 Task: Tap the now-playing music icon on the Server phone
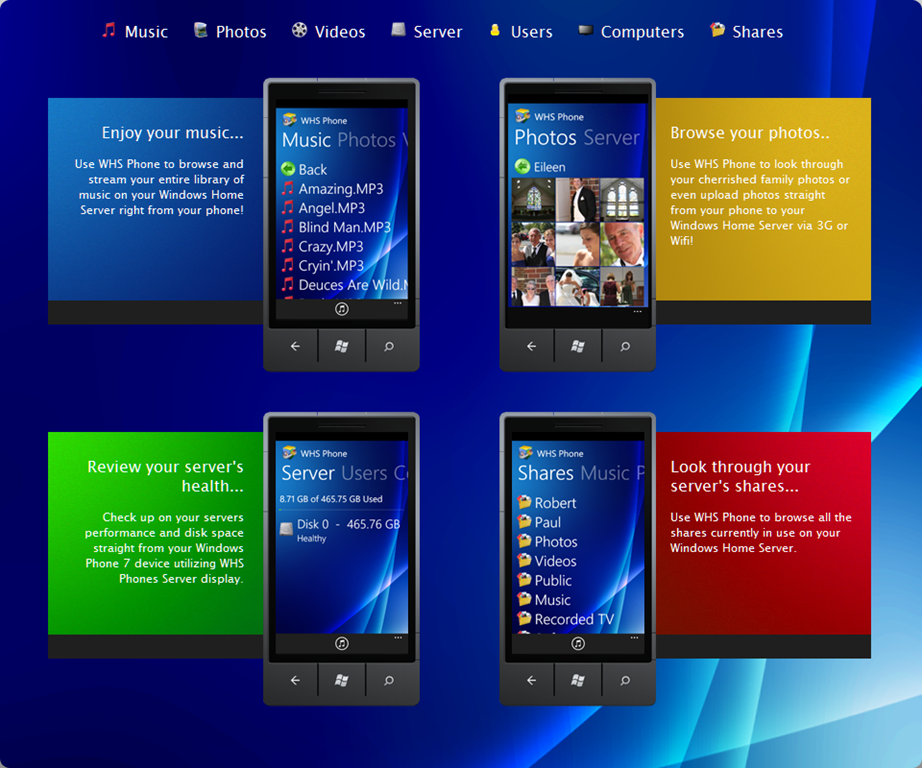(342, 643)
